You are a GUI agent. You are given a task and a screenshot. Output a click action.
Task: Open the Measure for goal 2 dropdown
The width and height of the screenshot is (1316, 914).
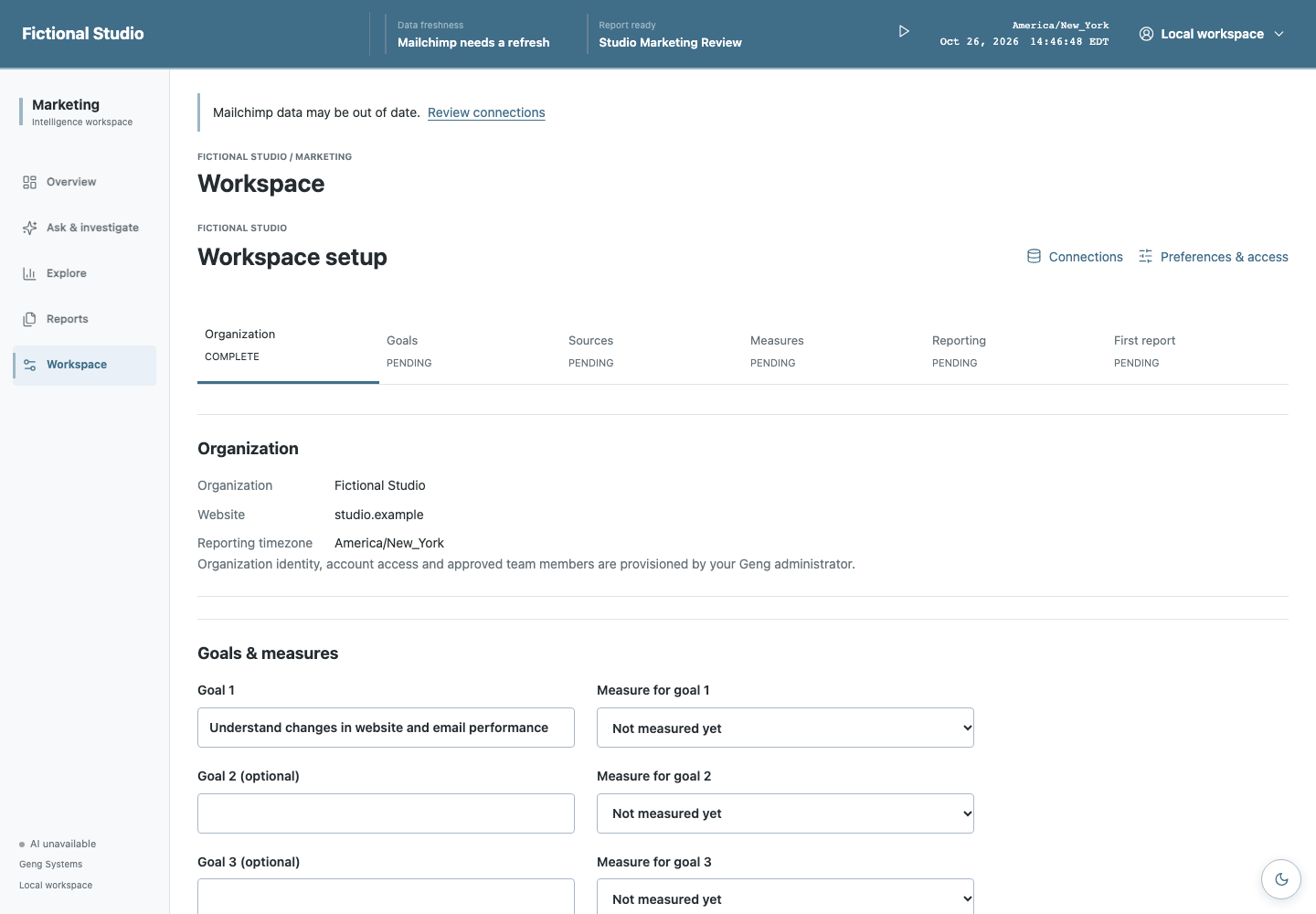785,813
